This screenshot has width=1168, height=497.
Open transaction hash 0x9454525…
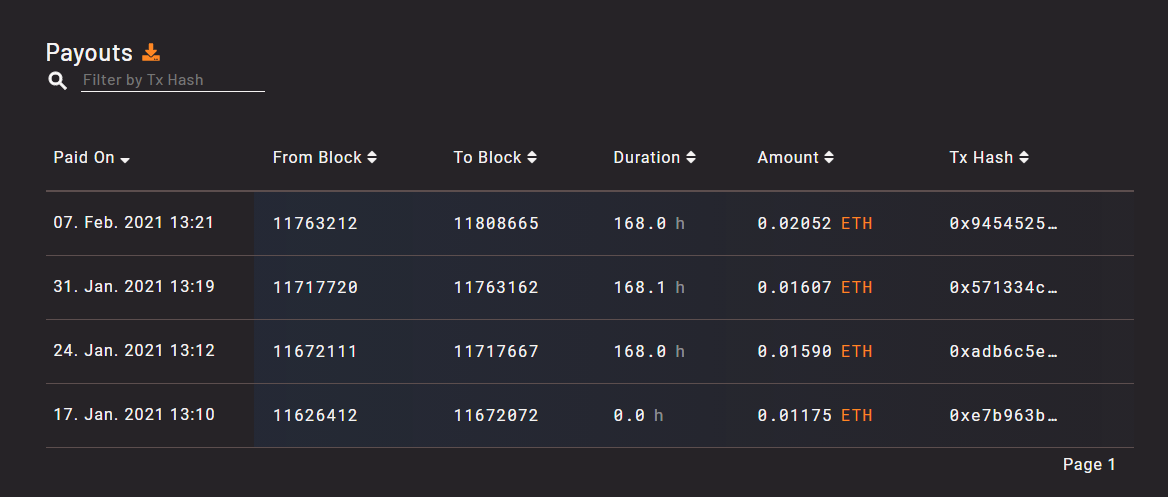(1002, 223)
